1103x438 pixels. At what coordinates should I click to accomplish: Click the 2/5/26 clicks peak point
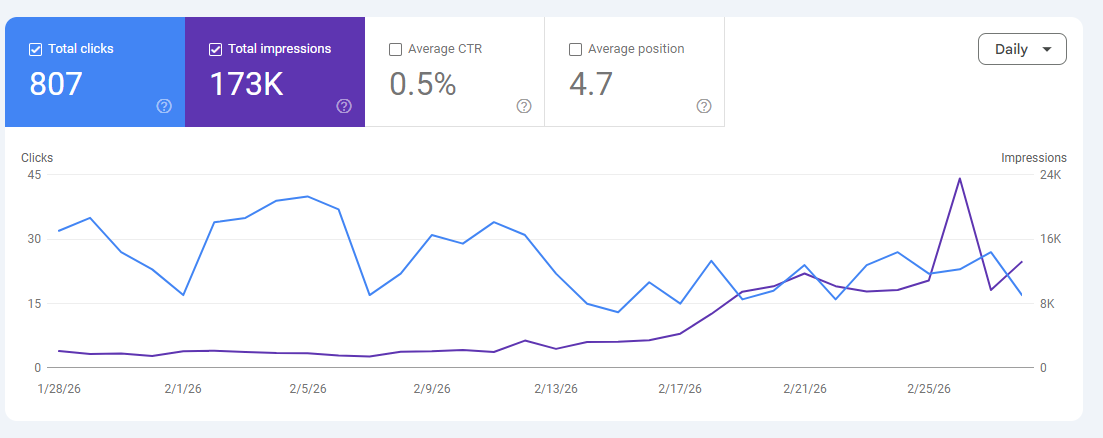click(307, 197)
